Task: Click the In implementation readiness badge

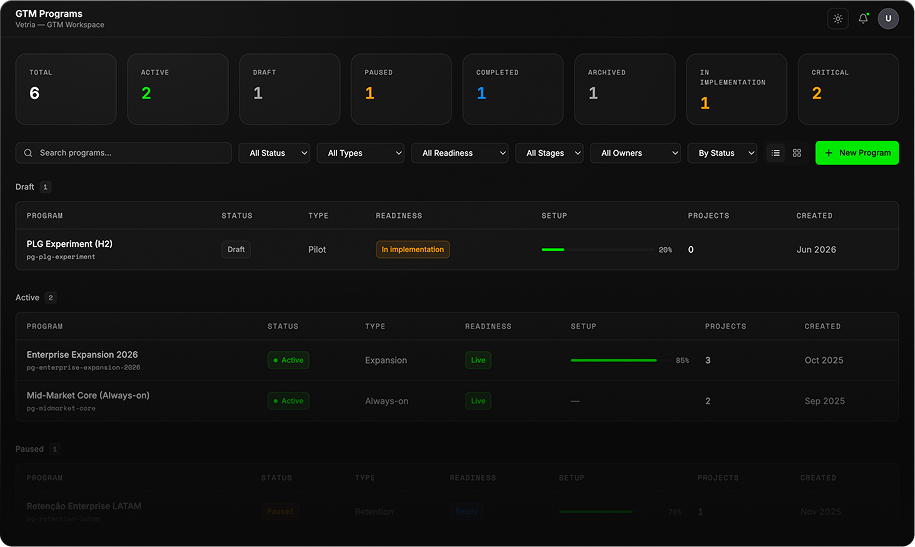Action: pos(413,249)
